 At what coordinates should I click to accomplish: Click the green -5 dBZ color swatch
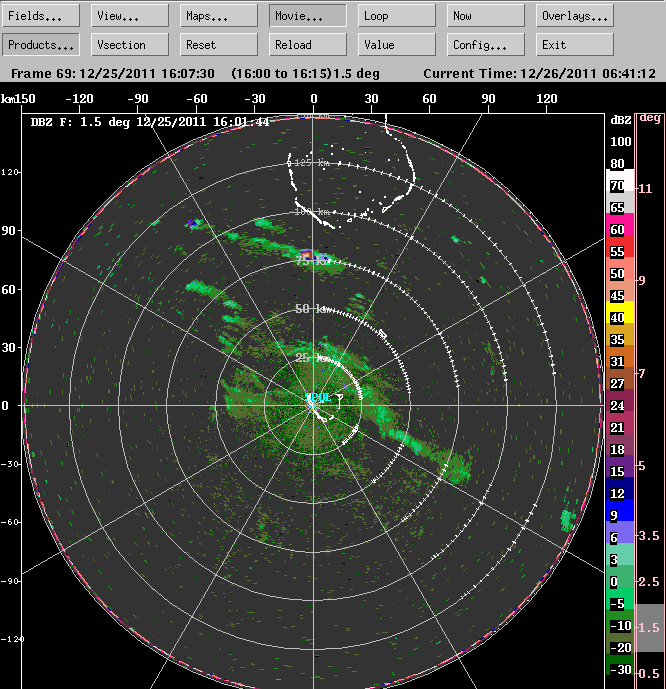point(620,598)
